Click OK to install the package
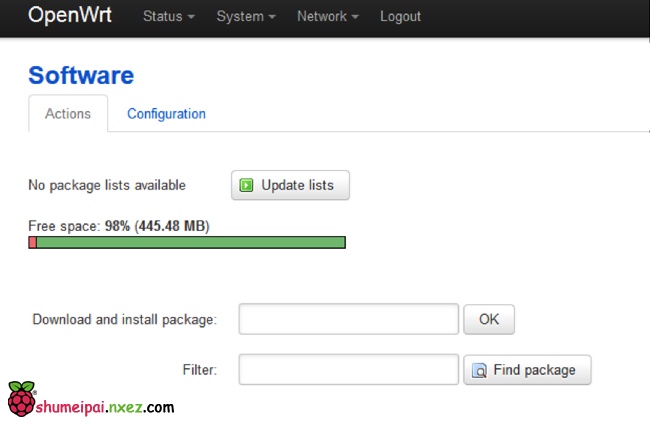 [489, 319]
